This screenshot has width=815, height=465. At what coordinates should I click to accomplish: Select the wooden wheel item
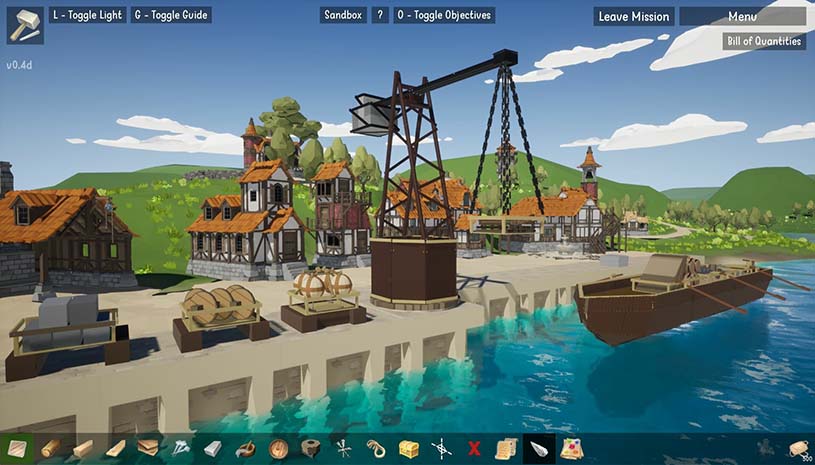click(x=279, y=448)
